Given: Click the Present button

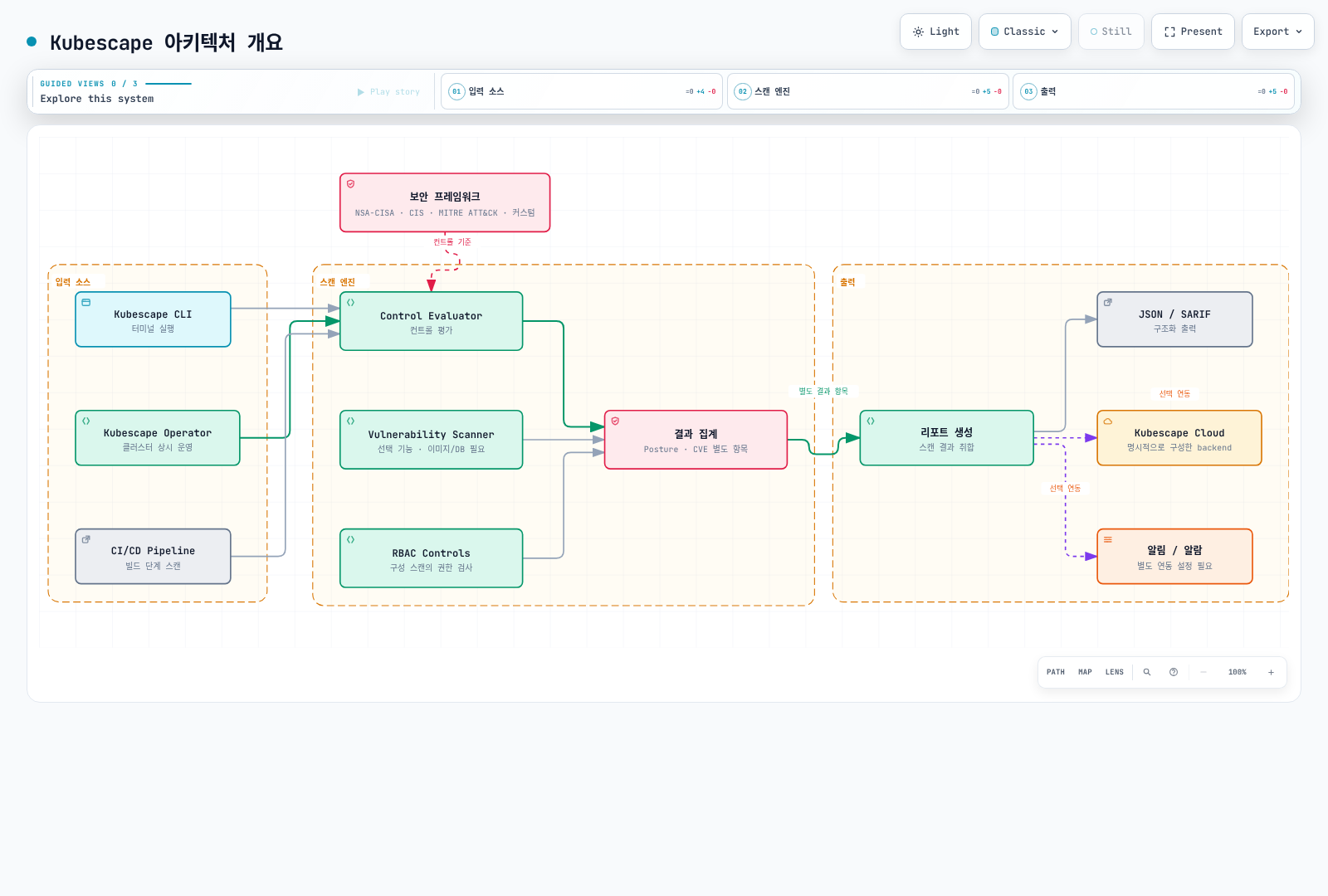Looking at the screenshot, I should click(x=1193, y=32).
